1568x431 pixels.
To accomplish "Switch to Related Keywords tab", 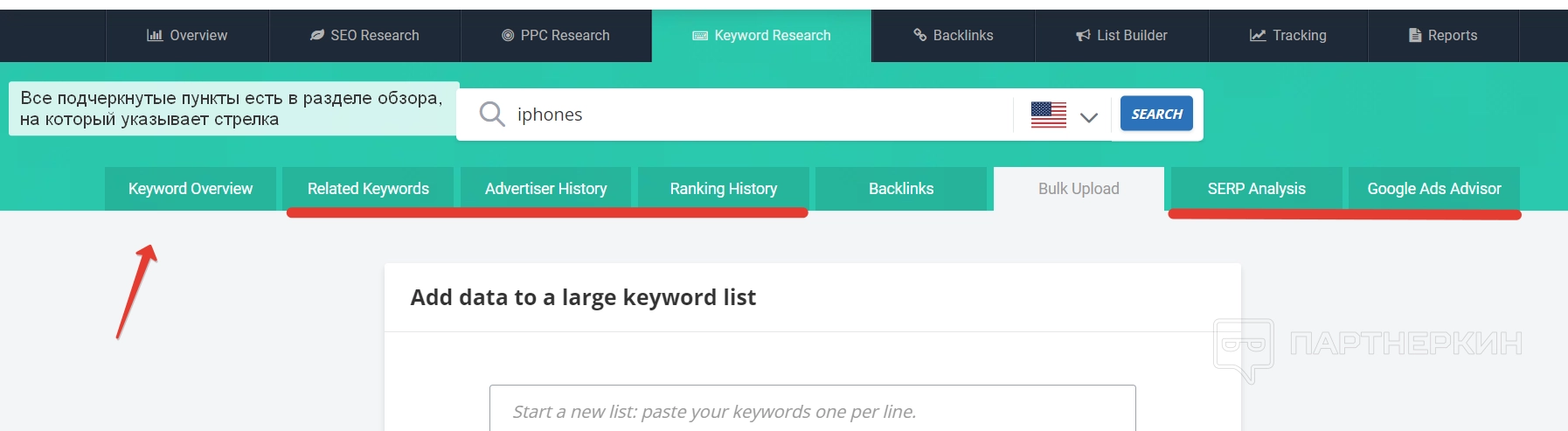I will click(368, 189).
